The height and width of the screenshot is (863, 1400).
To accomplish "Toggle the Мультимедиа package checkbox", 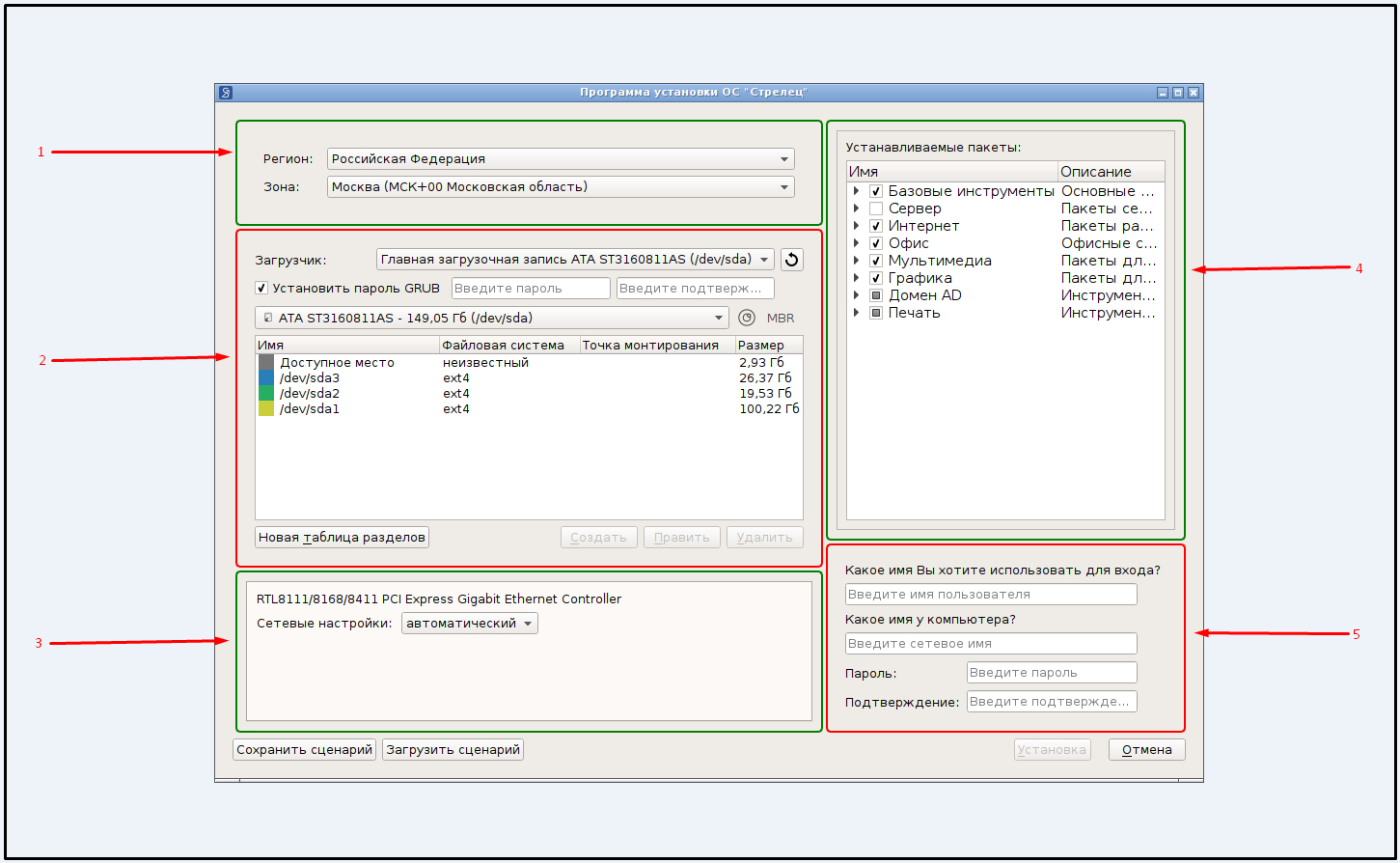I will 876,261.
